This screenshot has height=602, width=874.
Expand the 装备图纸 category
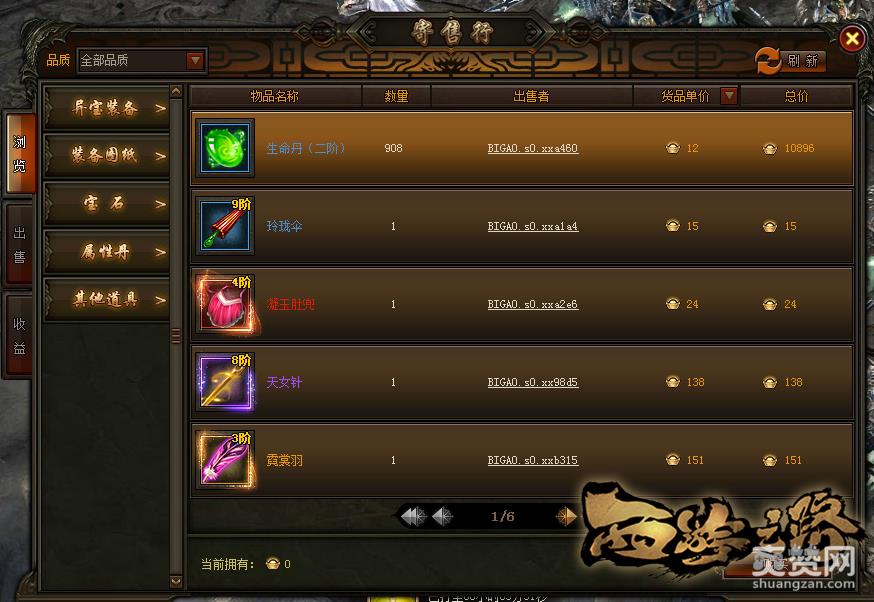[106, 155]
